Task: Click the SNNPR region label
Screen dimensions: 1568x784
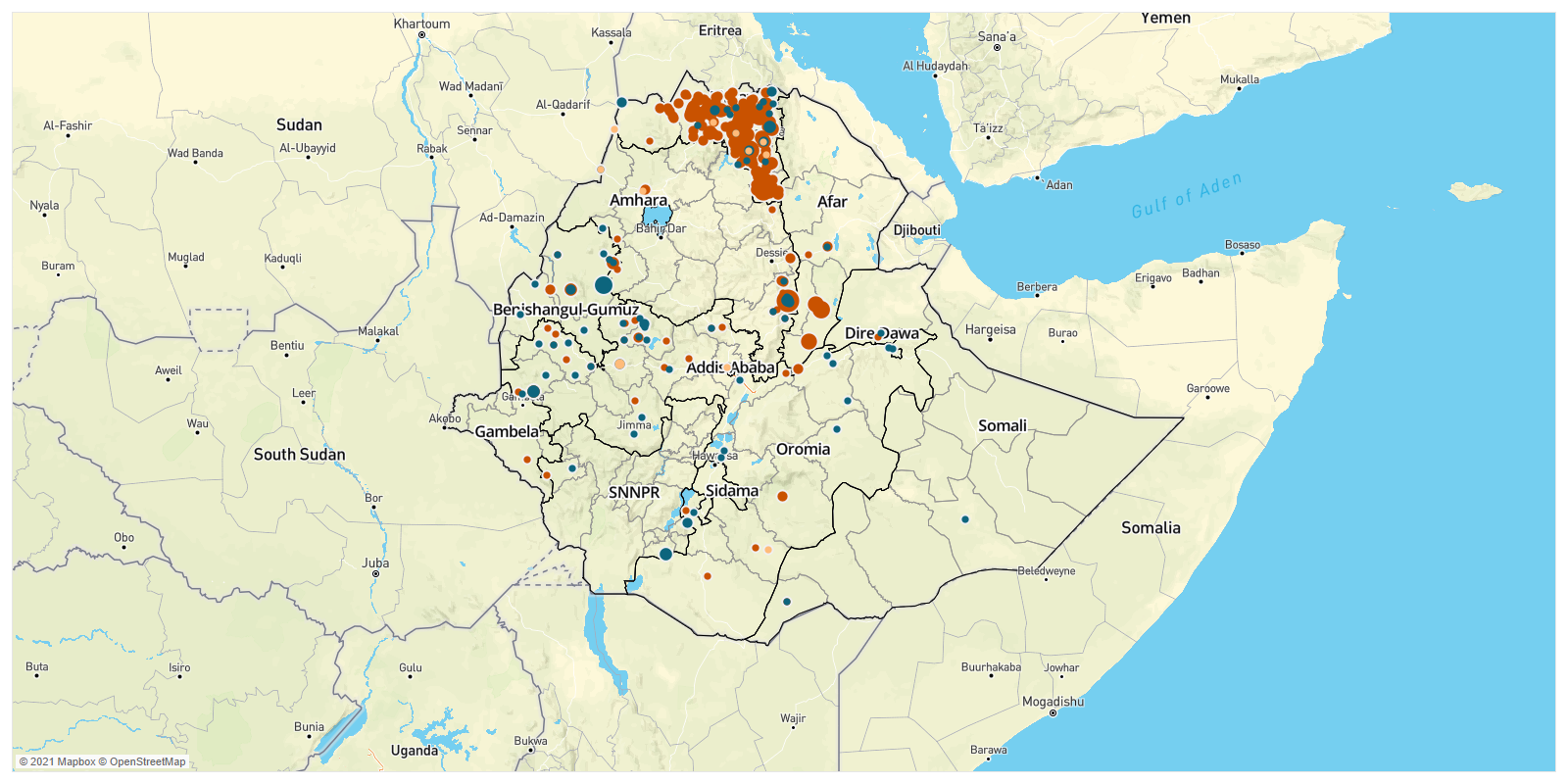Action: tap(634, 492)
